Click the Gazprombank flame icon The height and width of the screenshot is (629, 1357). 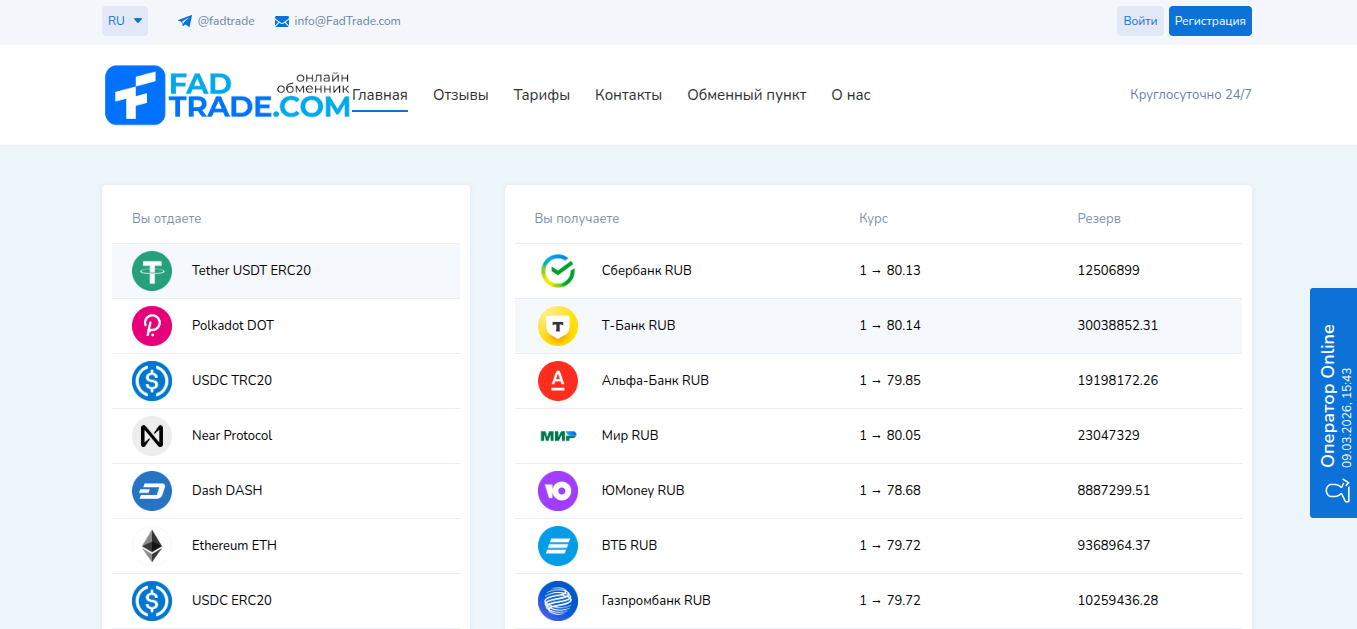pyautogui.click(x=558, y=600)
